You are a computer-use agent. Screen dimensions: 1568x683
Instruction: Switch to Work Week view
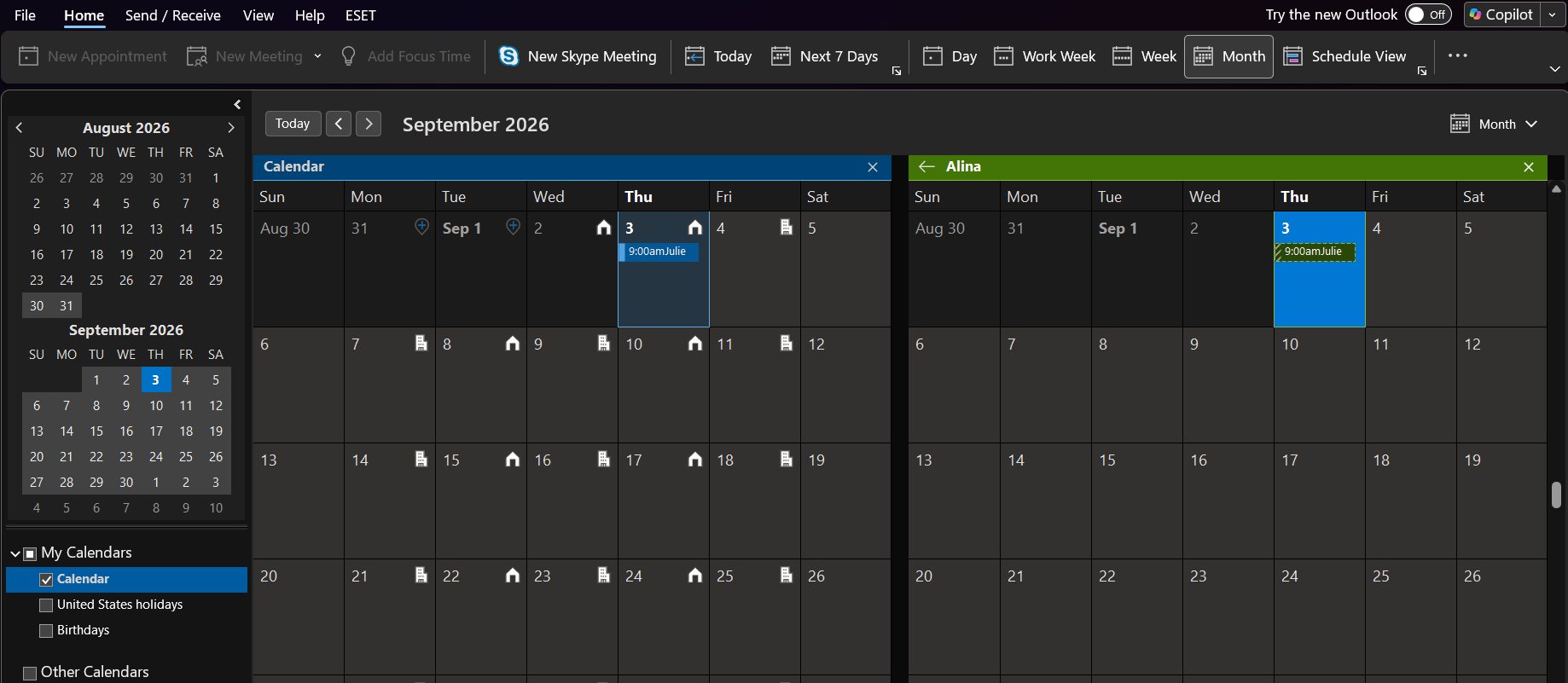1045,56
